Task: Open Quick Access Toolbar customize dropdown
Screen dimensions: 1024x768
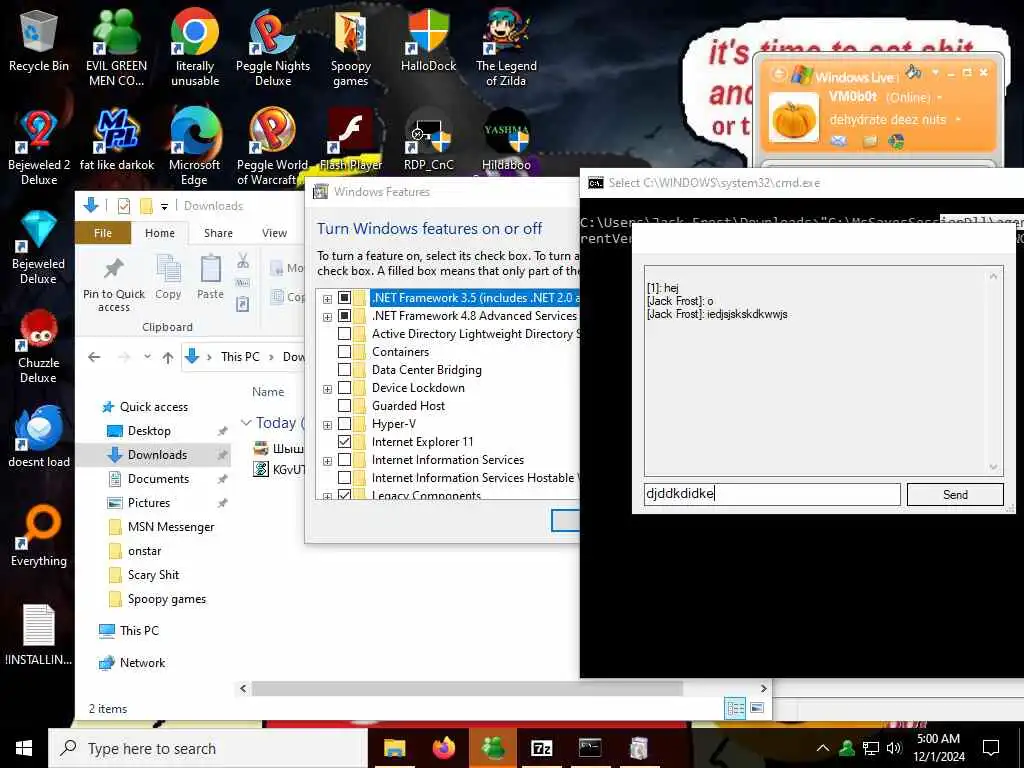Action: pos(165,206)
